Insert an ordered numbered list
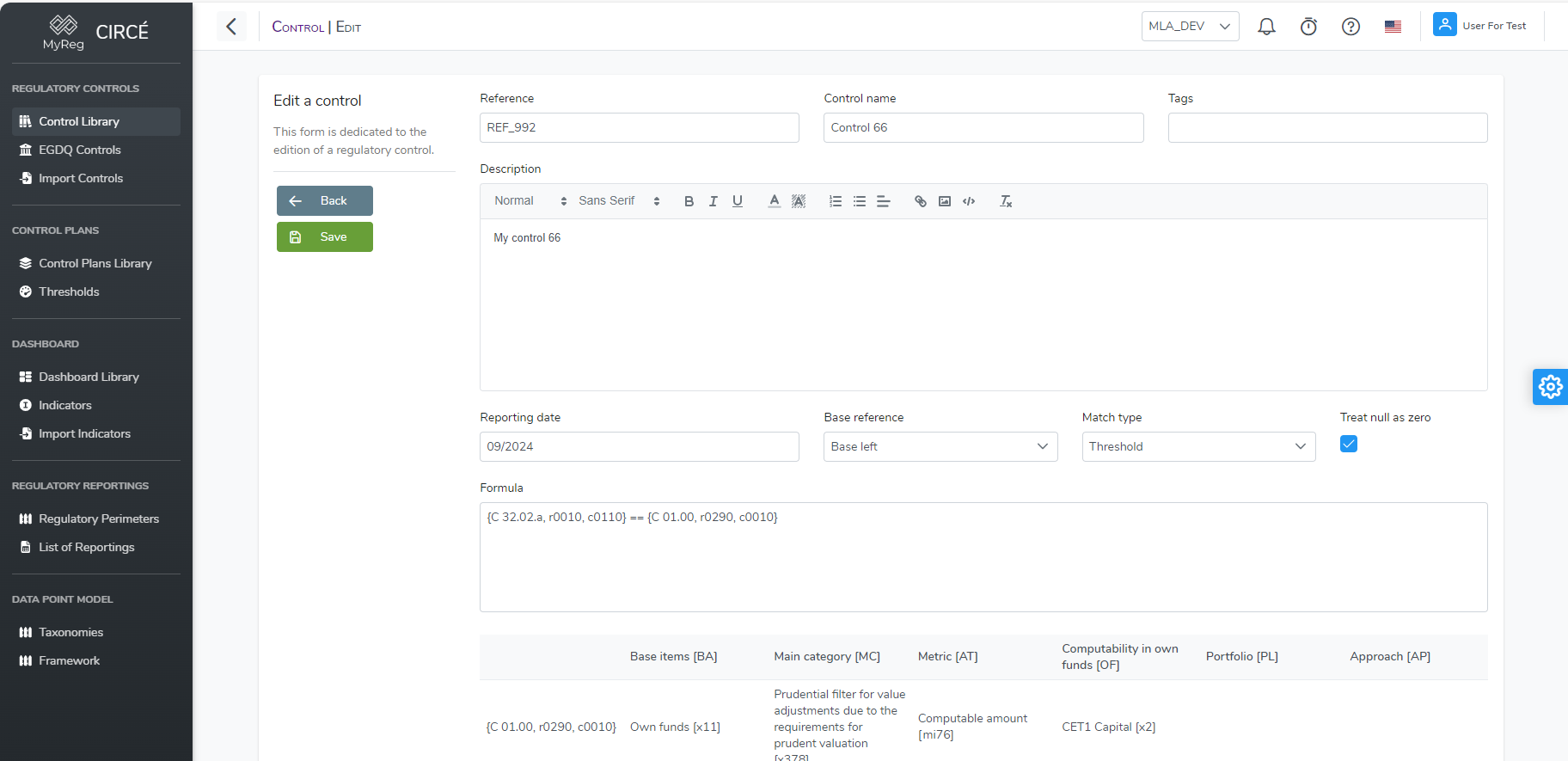This screenshot has width=1568, height=761. coord(835,201)
